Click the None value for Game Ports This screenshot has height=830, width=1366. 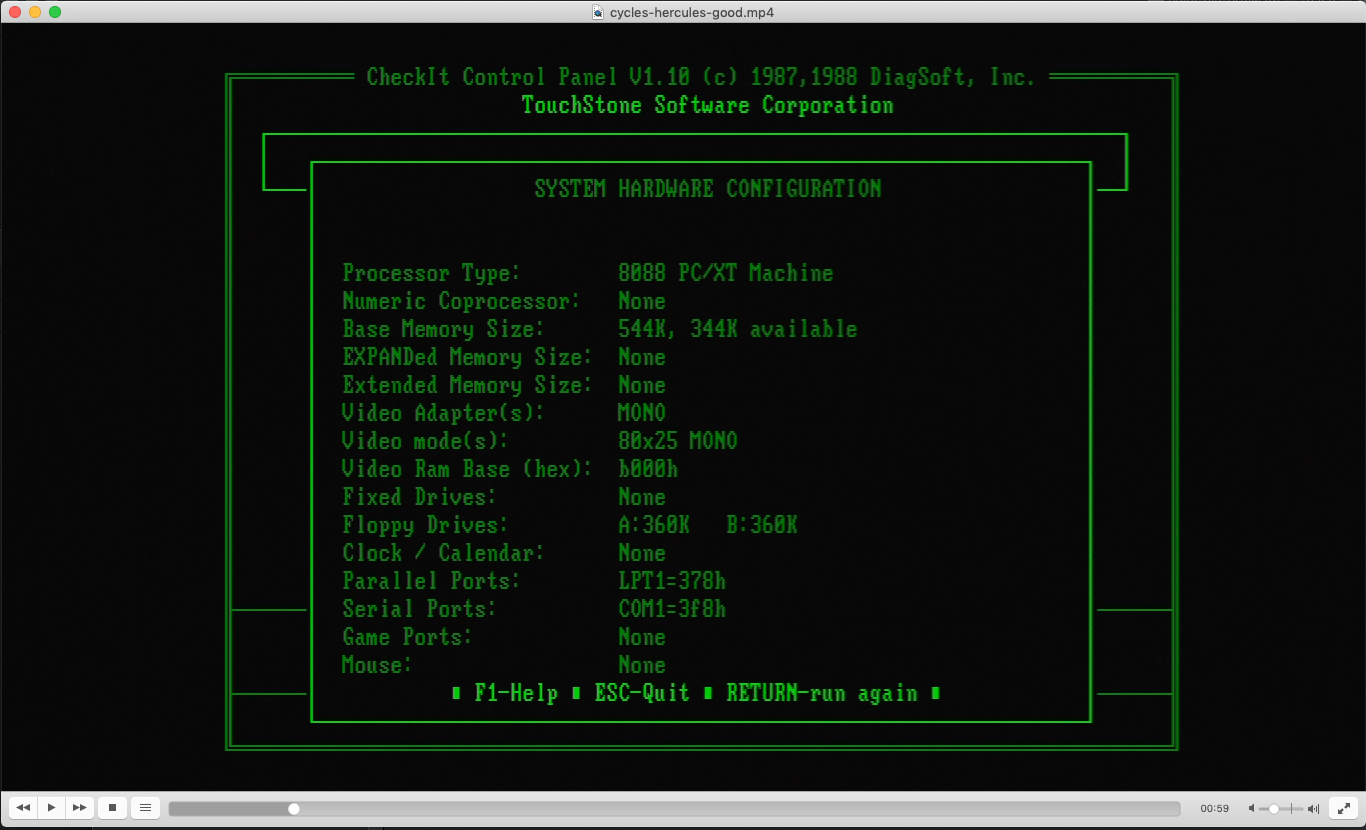[x=642, y=637]
